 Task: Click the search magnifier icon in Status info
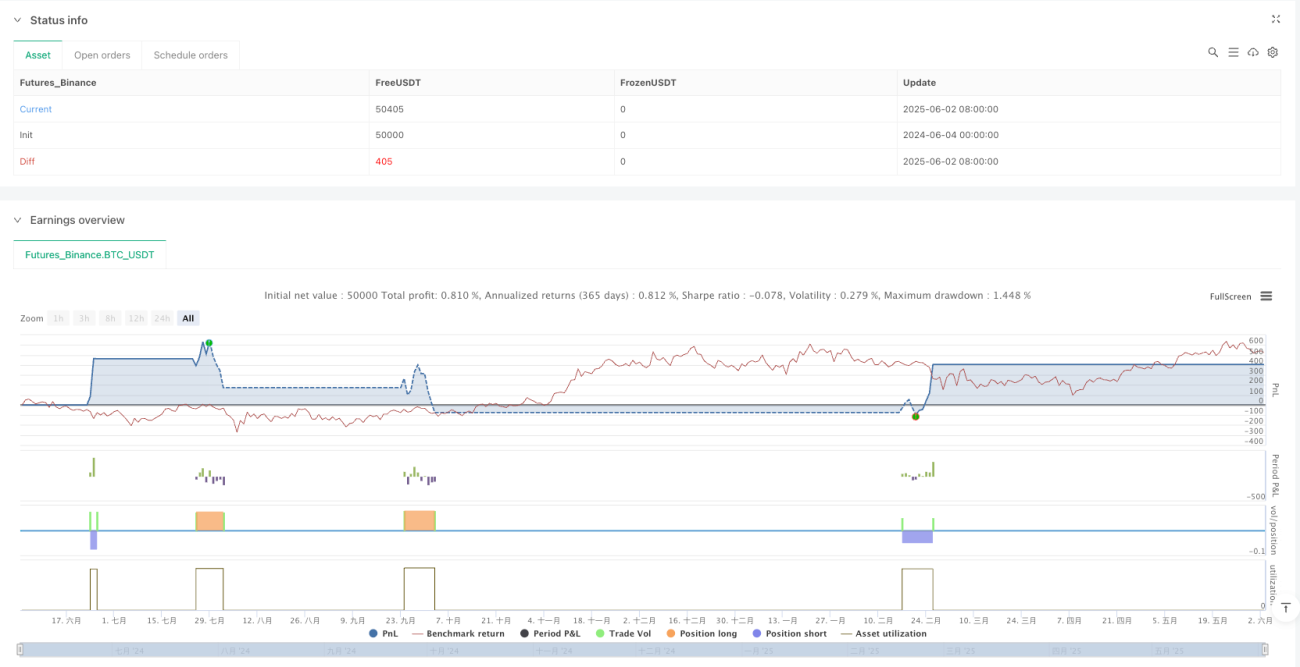1213,52
